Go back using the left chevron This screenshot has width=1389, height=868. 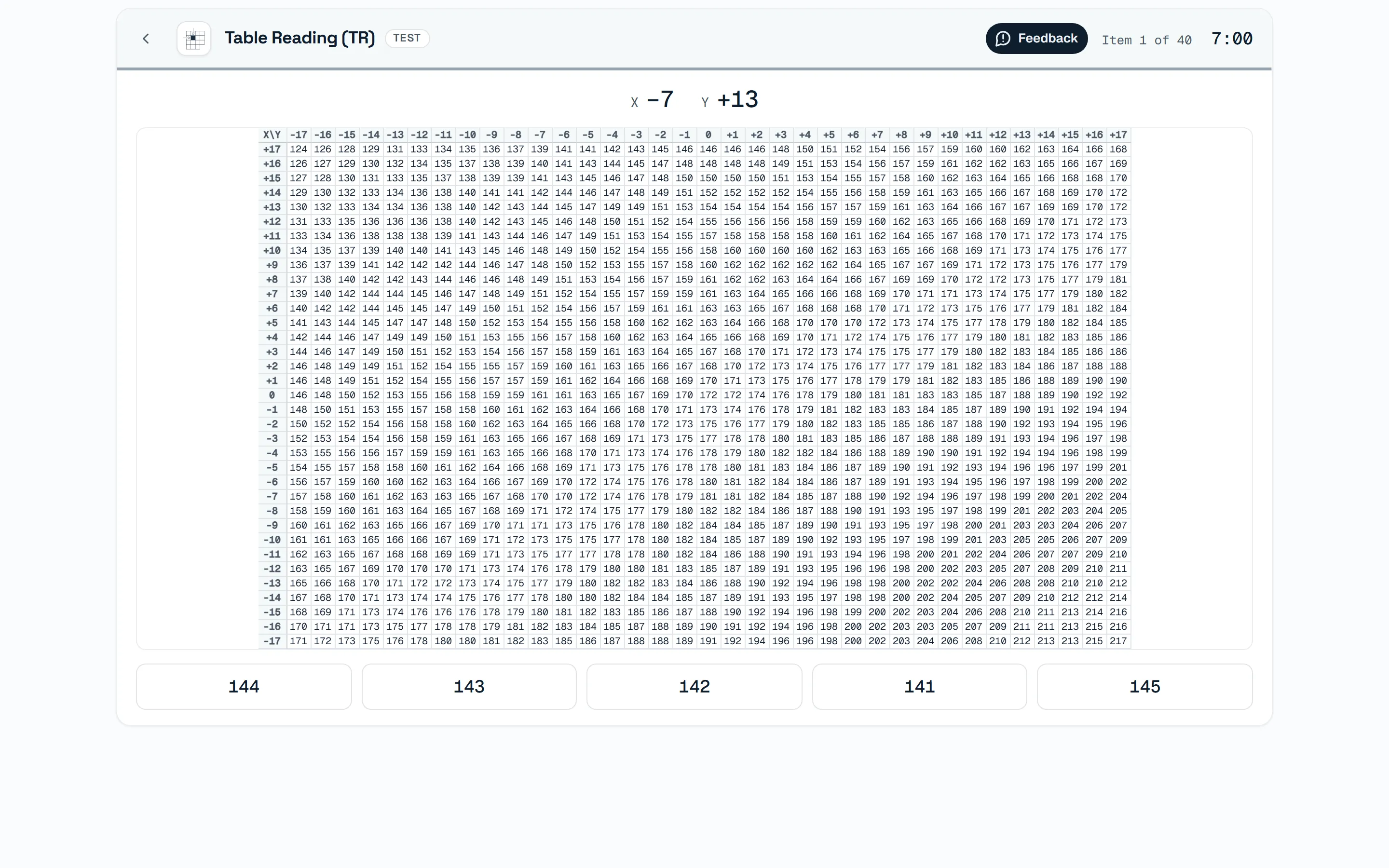coord(146,39)
